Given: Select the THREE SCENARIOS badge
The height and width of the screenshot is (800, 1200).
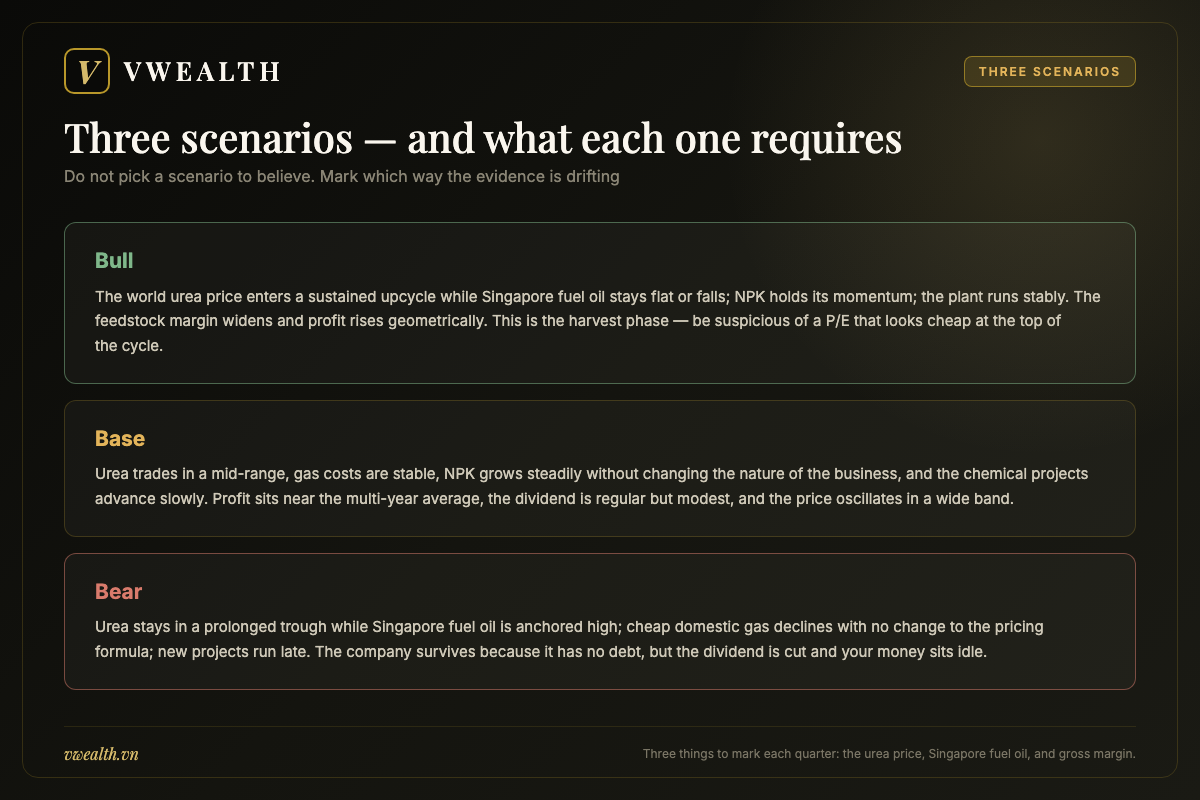Looking at the screenshot, I should pyautogui.click(x=1049, y=72).
